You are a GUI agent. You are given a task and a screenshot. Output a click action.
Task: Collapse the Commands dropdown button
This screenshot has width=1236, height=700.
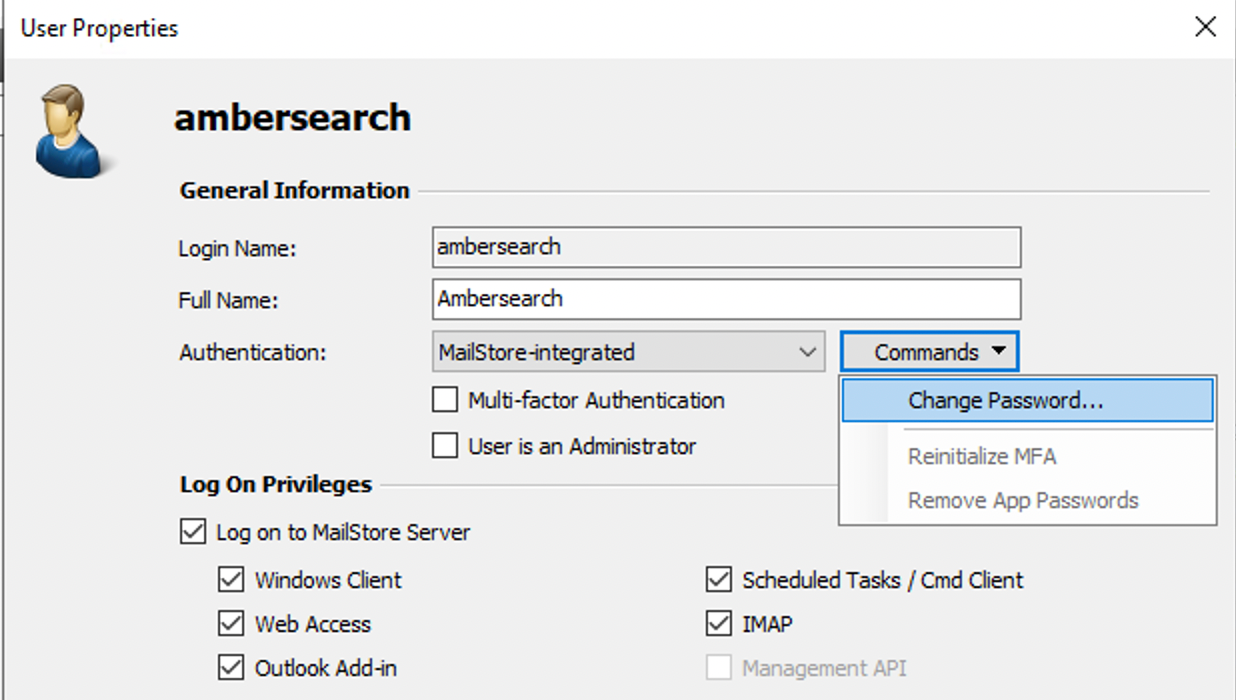(930, 352)
